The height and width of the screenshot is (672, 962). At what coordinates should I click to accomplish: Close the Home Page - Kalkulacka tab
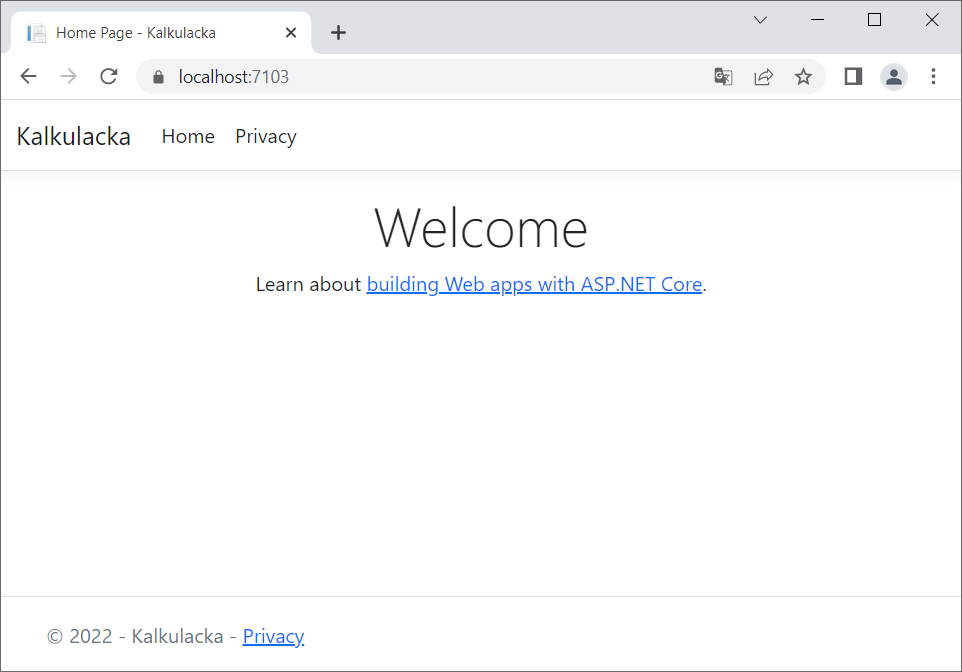point(291,33)
